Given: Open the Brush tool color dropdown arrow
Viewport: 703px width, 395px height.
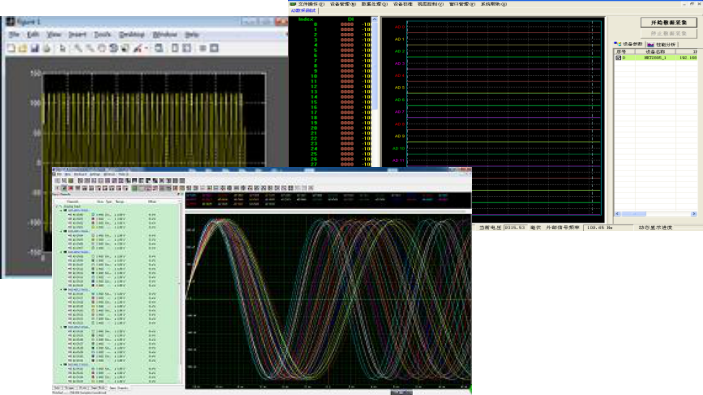Looking at the screenshot, I should click(146, 48).
